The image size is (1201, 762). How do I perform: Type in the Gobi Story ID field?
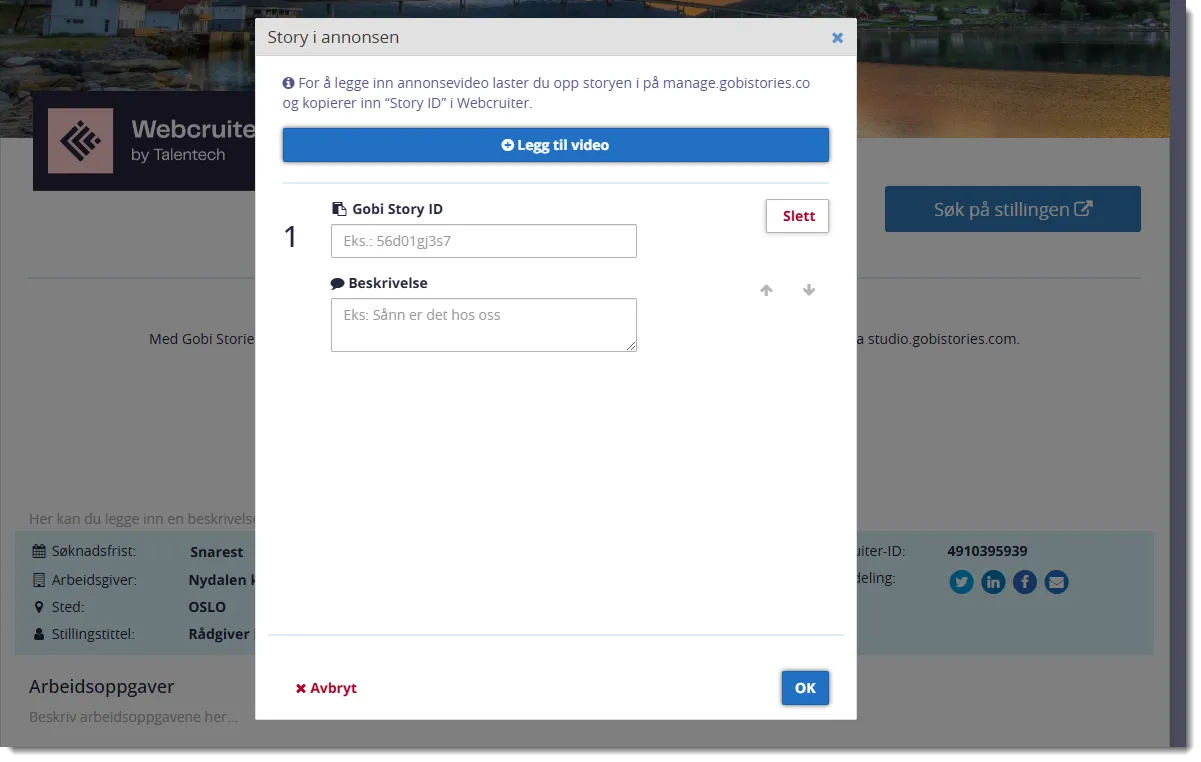483,241
